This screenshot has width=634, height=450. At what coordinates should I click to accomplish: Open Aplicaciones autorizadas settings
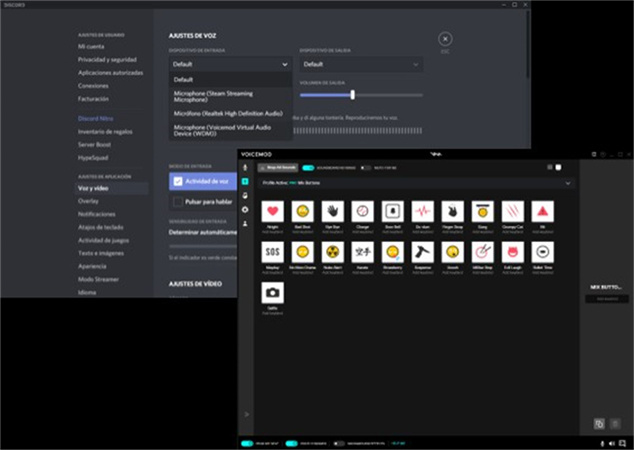(x=110, y=73)
